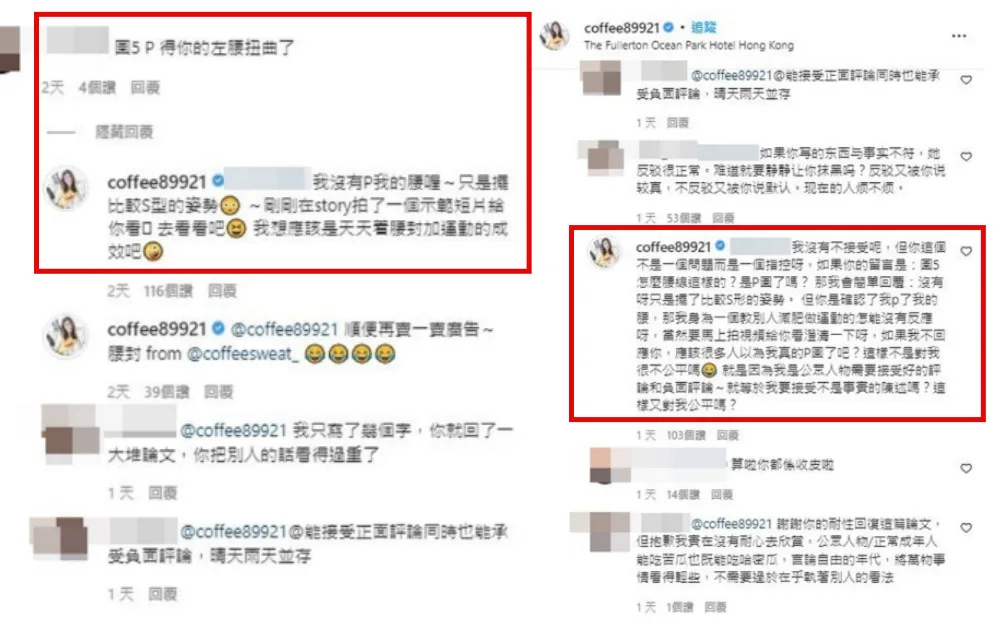Open the verified badge beside the header username

click(x=668, y=27)
